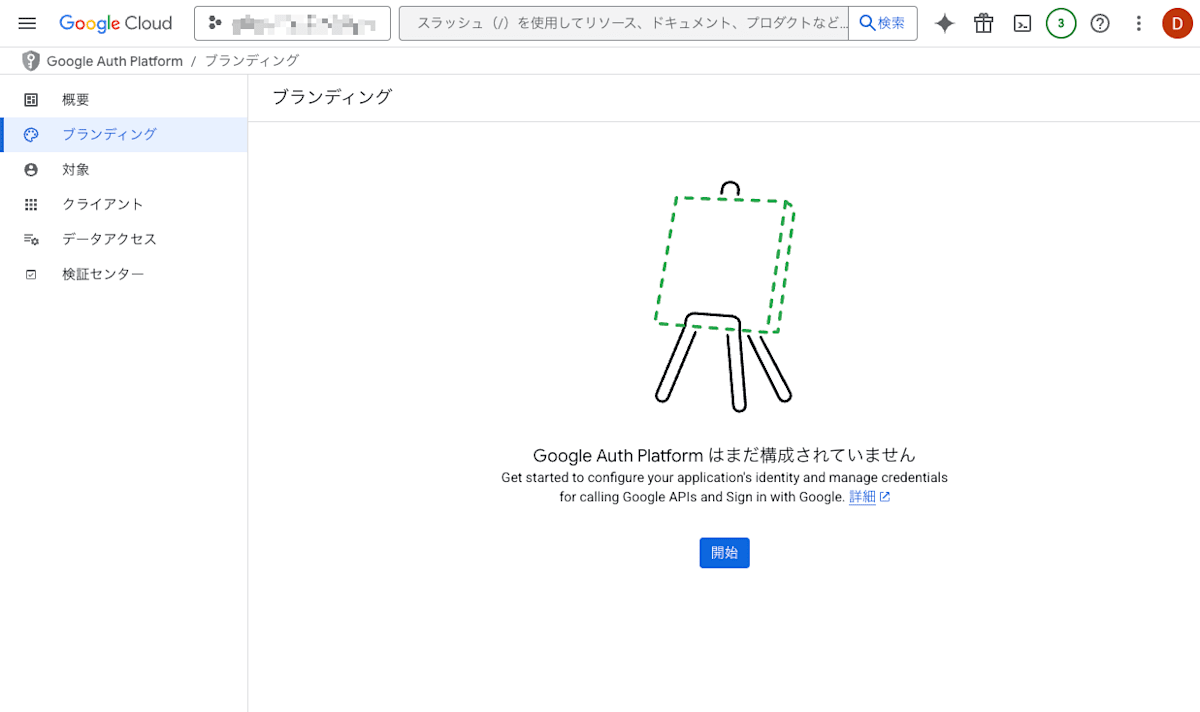Select クライアント in the sidebar
1200x712 pixels.
(x=124, y=204)
